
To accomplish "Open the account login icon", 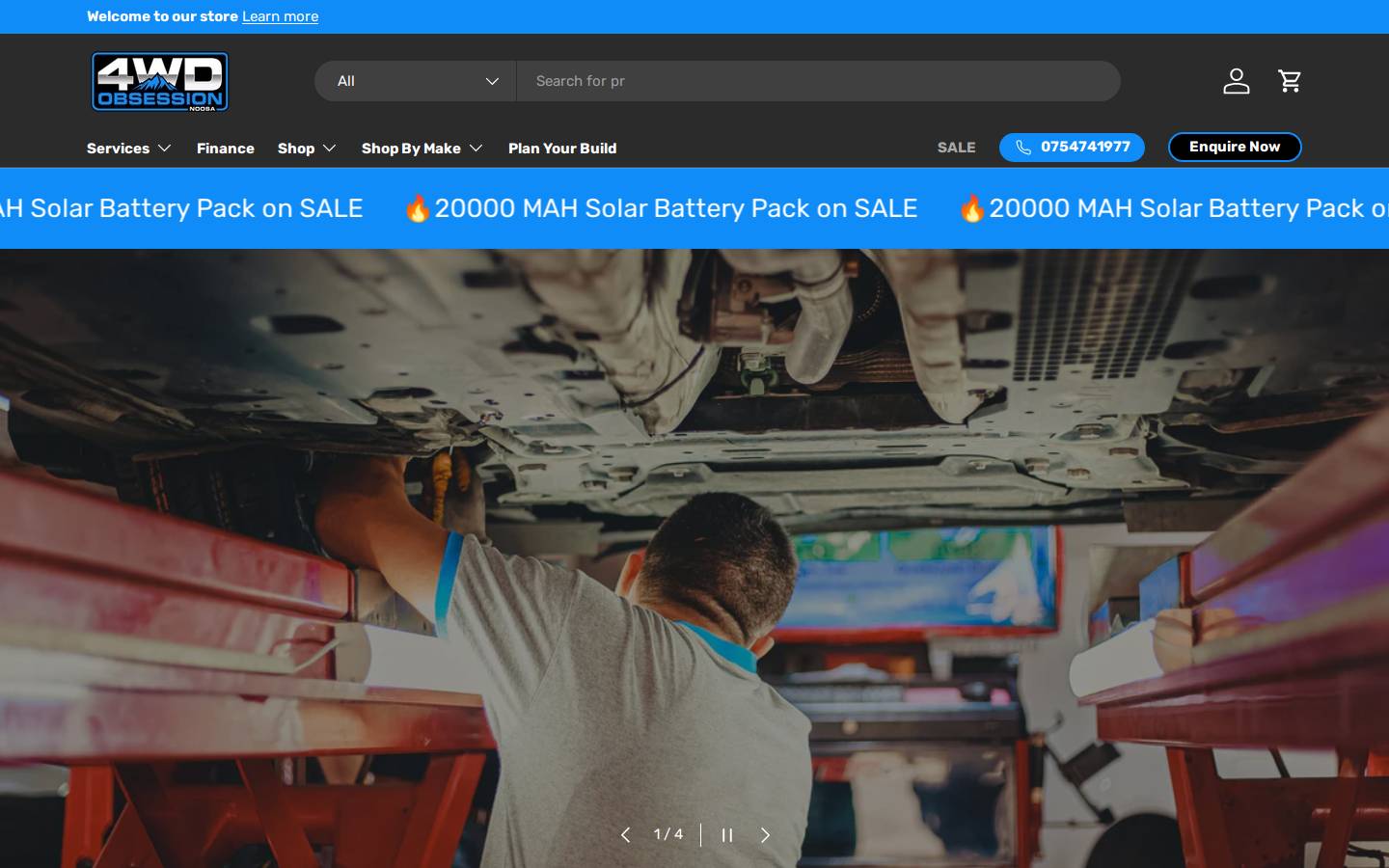I will pyautogui.click(x=1236, y=81).
